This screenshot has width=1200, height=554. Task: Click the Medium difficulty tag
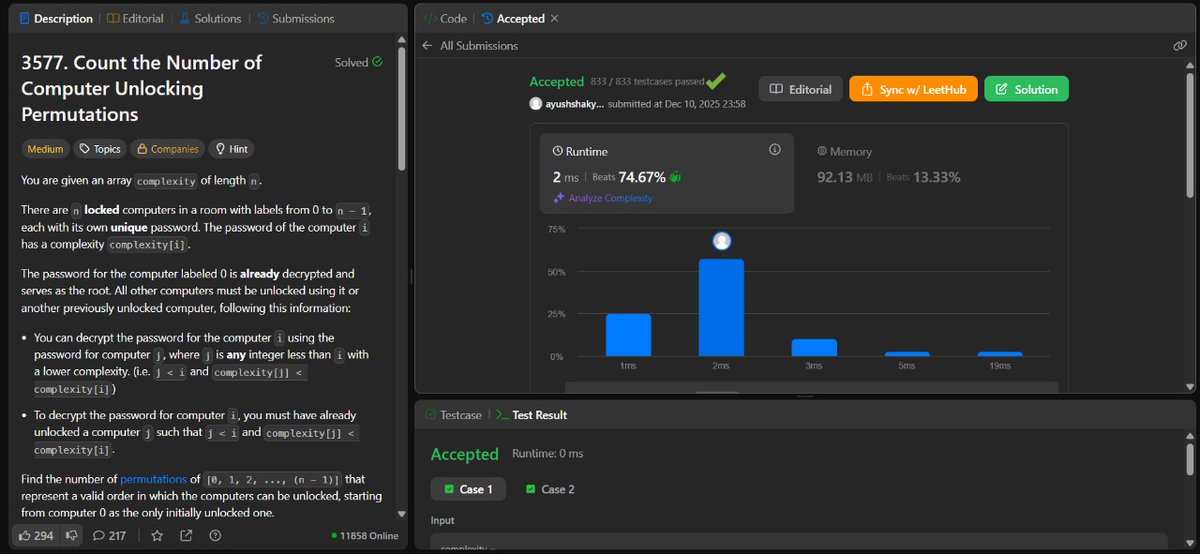[45, 149]
